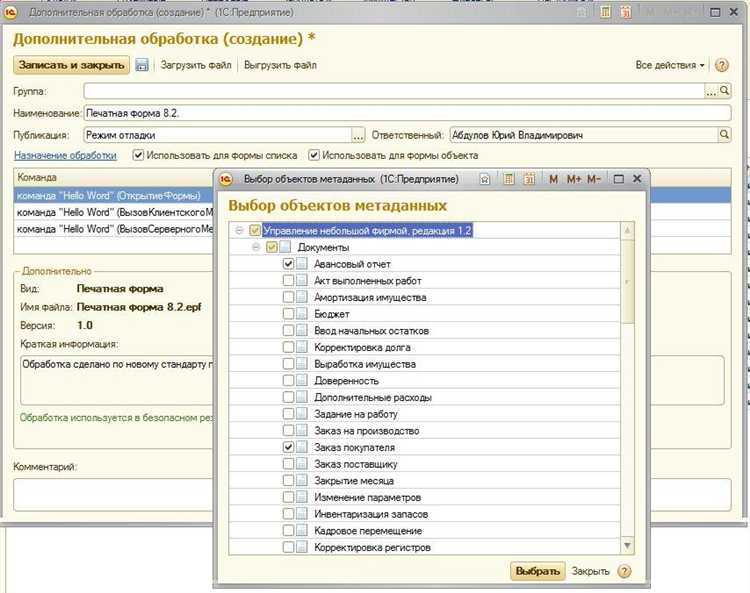Open help icon next to Закрыть
The image size is (750, 593).
tap(624, 571)
